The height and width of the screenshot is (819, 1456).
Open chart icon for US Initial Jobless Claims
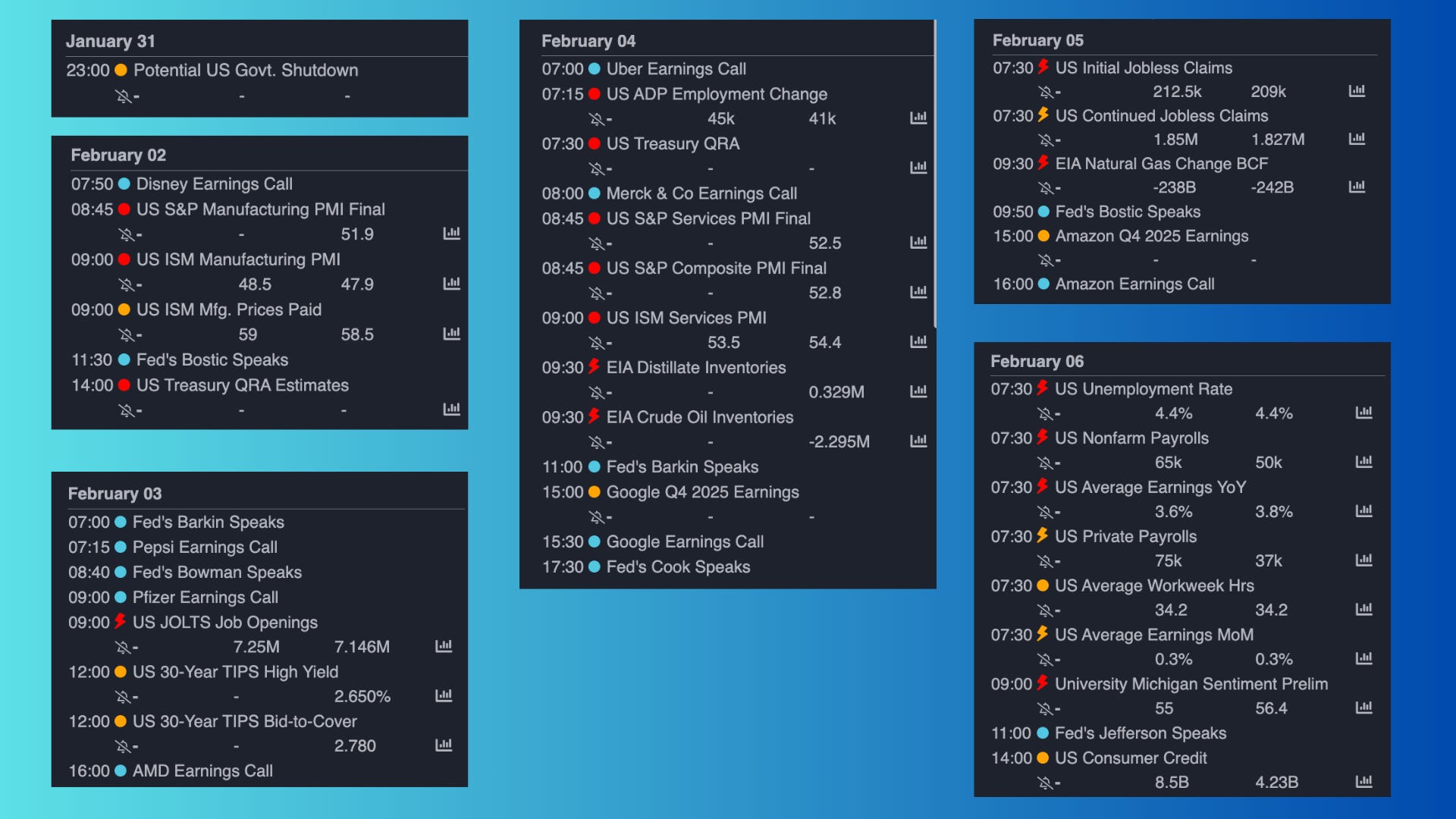click(1357, 92)
